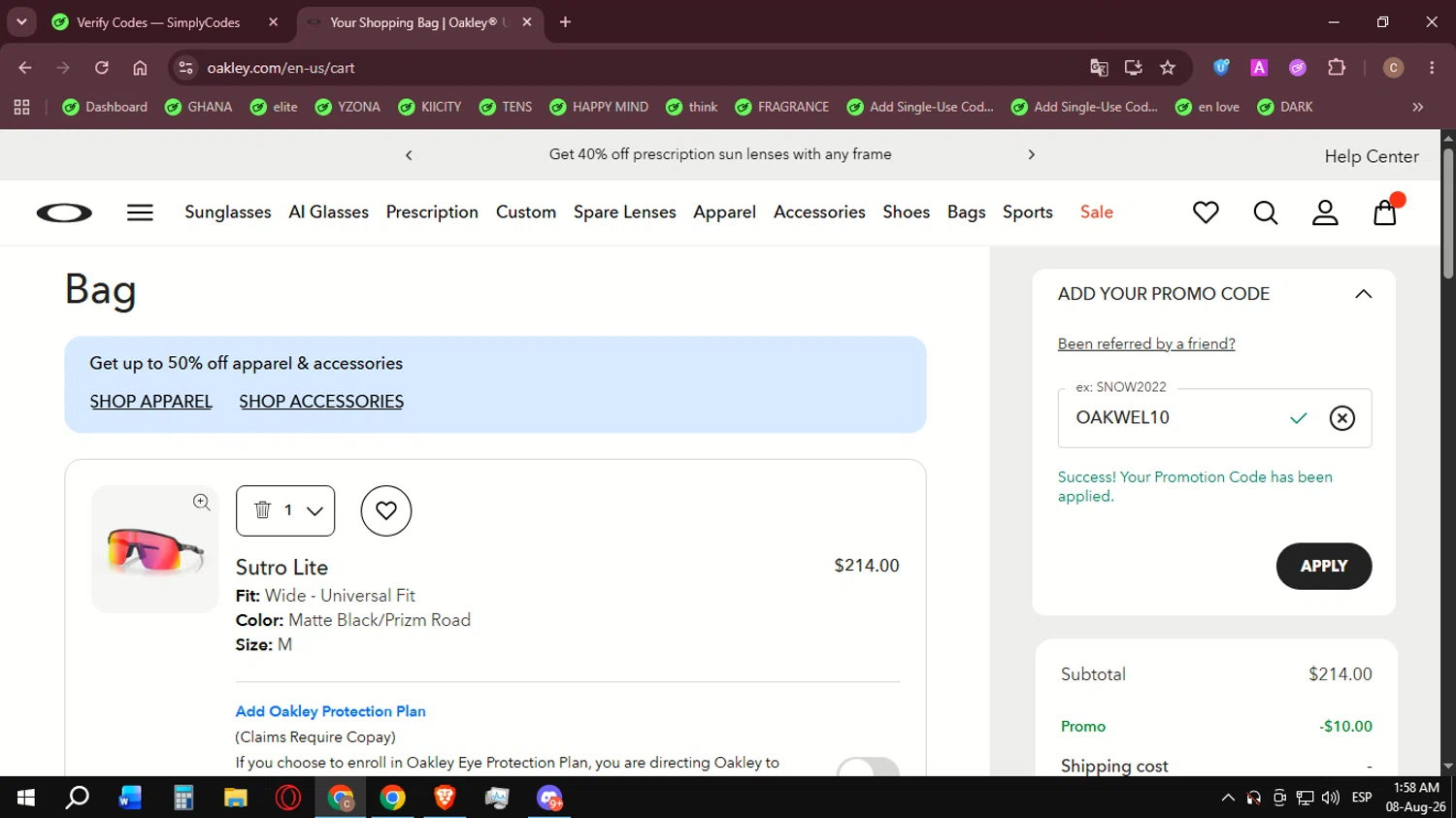Open the Sutro Lite product thumbnail
The image size is (1456, 818).
[x=155, y=549]
